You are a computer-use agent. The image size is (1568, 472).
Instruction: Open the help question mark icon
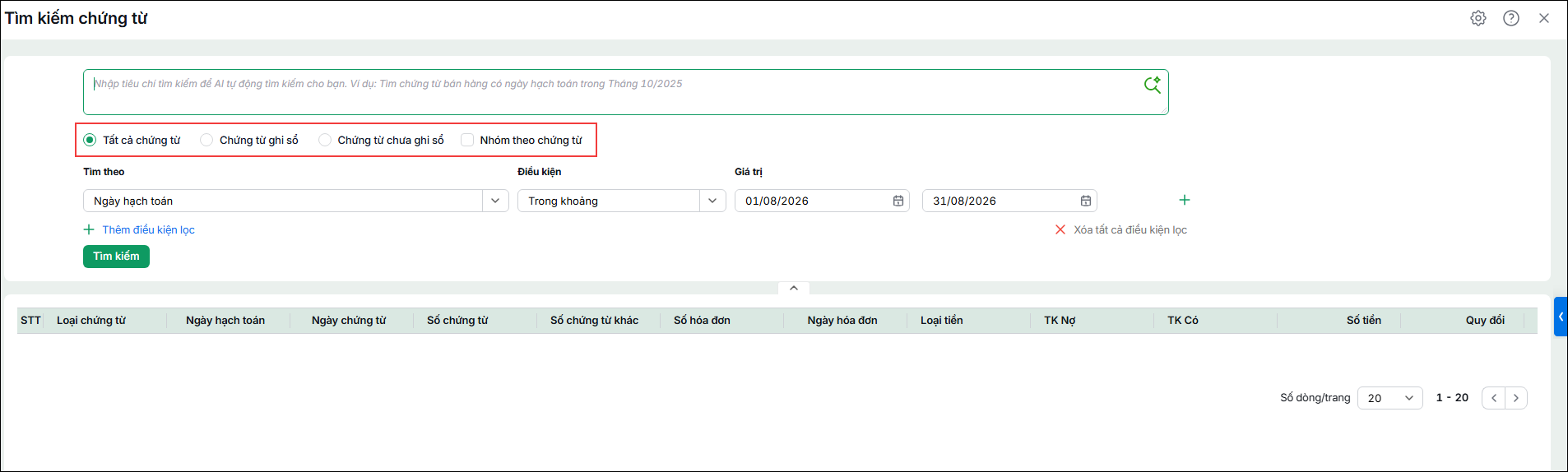click(x=1511, y=18)
